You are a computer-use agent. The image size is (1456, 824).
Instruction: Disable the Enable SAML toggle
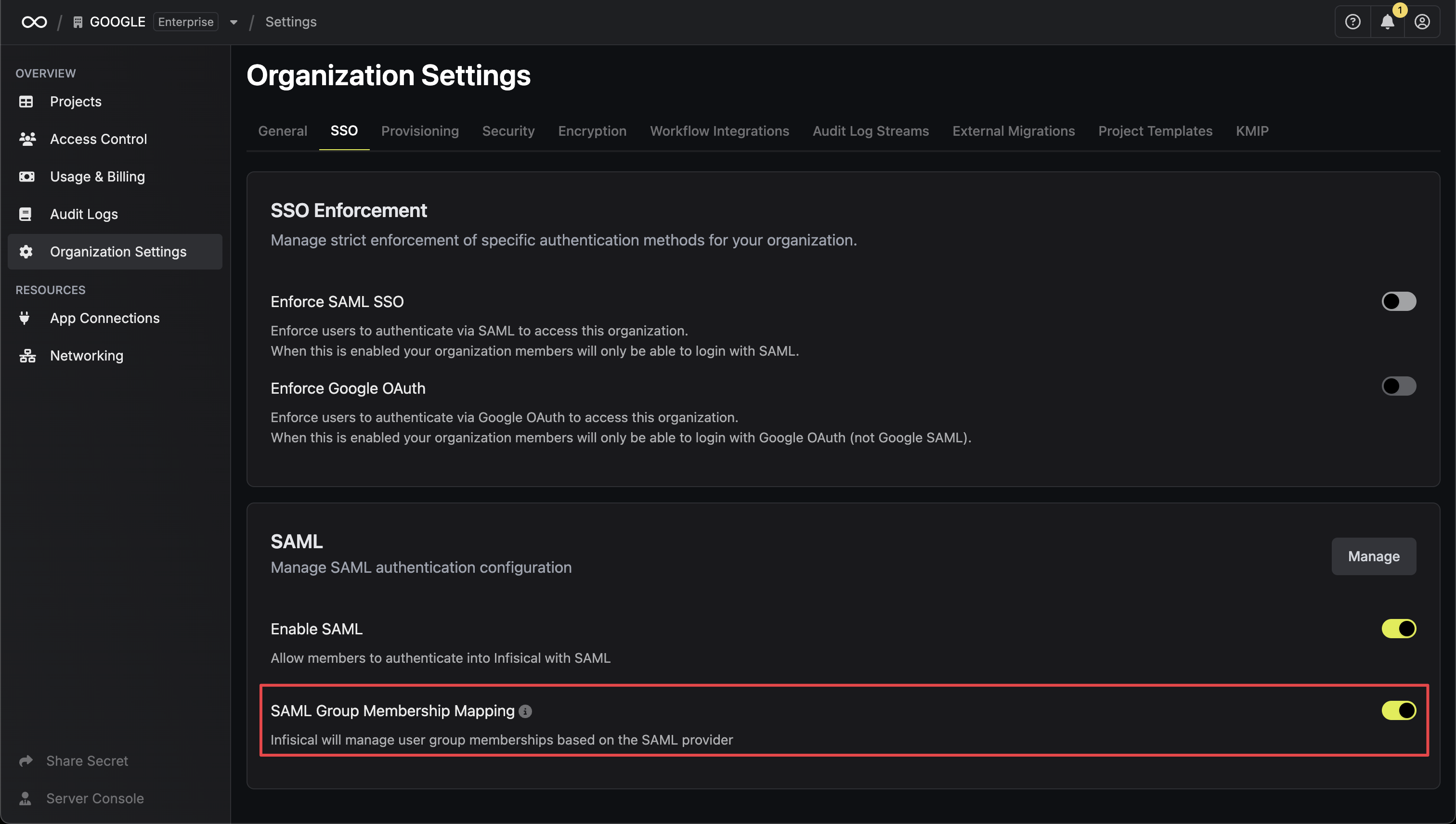coord(1398,629)
